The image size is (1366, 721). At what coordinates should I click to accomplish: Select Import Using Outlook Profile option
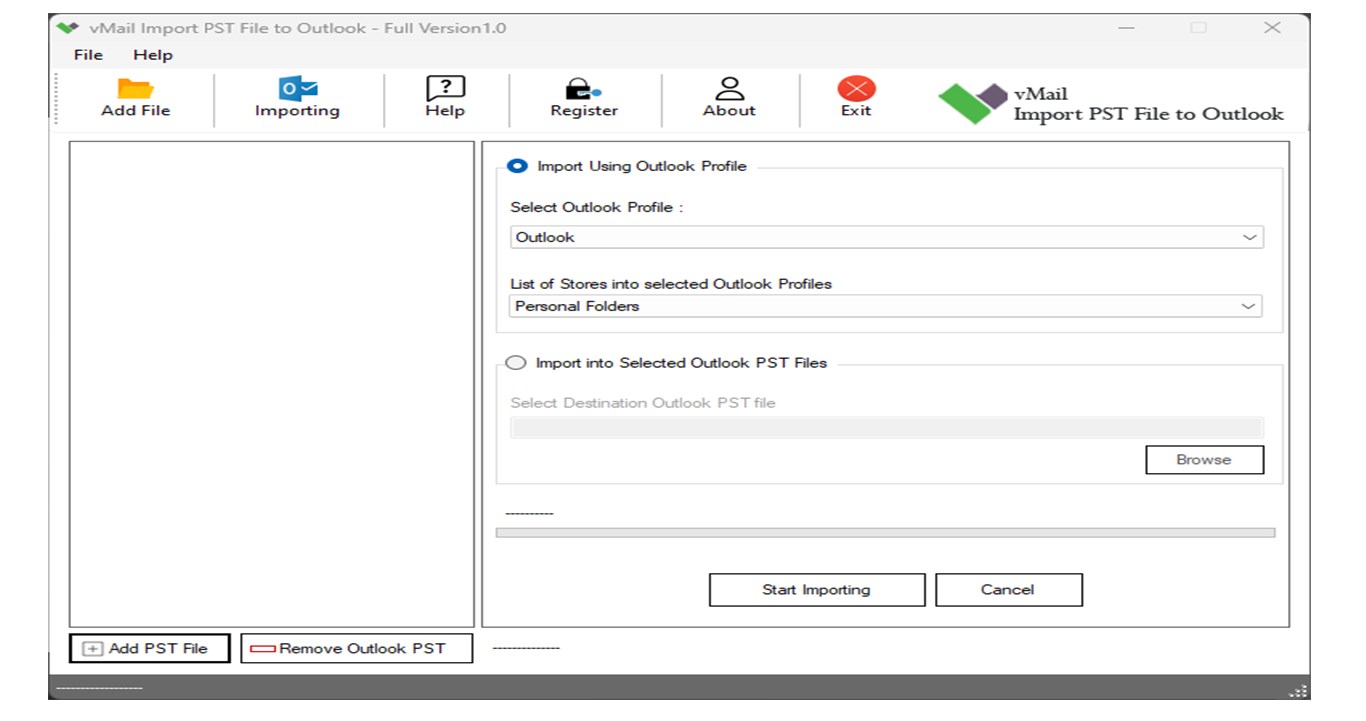517,166
